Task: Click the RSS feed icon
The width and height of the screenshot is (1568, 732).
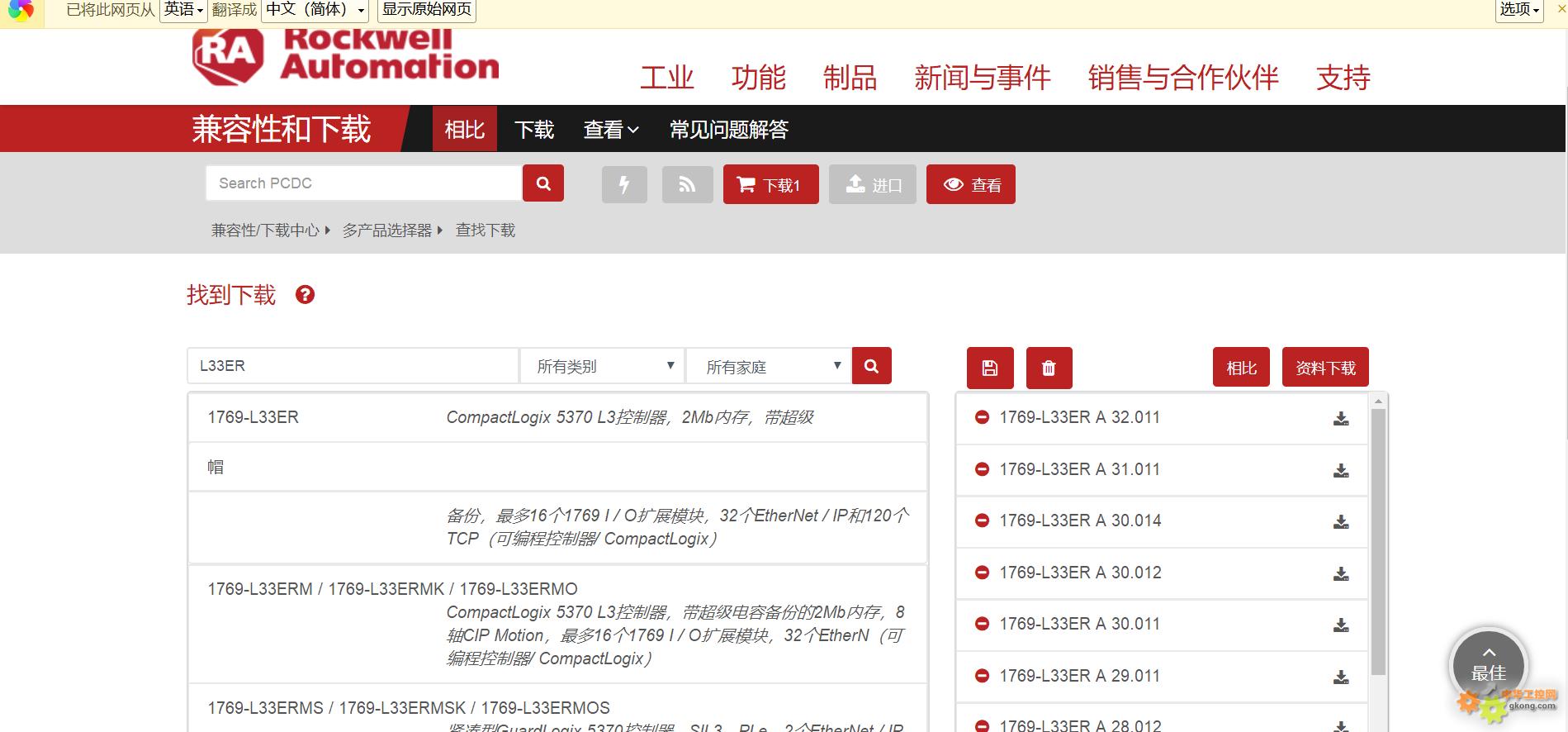Action: click(x=687, y=184)
